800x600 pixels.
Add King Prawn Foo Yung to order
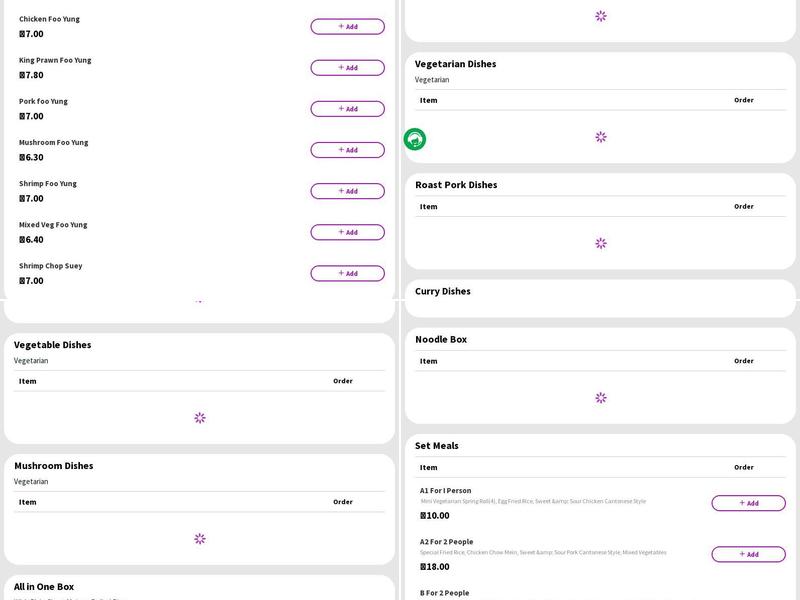[347, 68]
